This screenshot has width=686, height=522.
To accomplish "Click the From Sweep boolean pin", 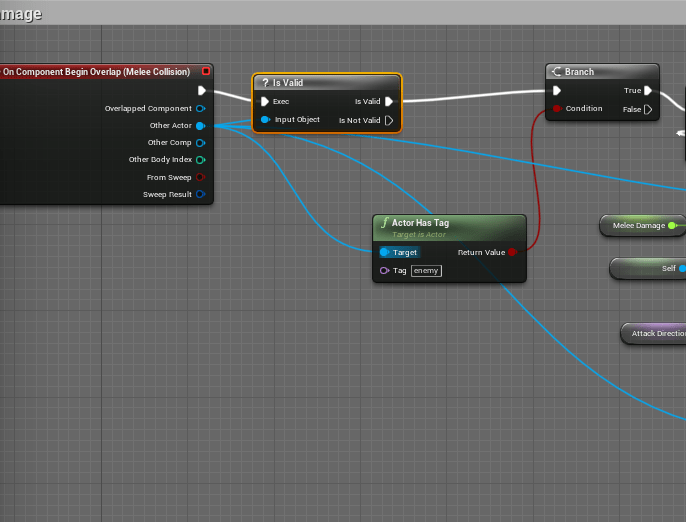I will 200,177.
